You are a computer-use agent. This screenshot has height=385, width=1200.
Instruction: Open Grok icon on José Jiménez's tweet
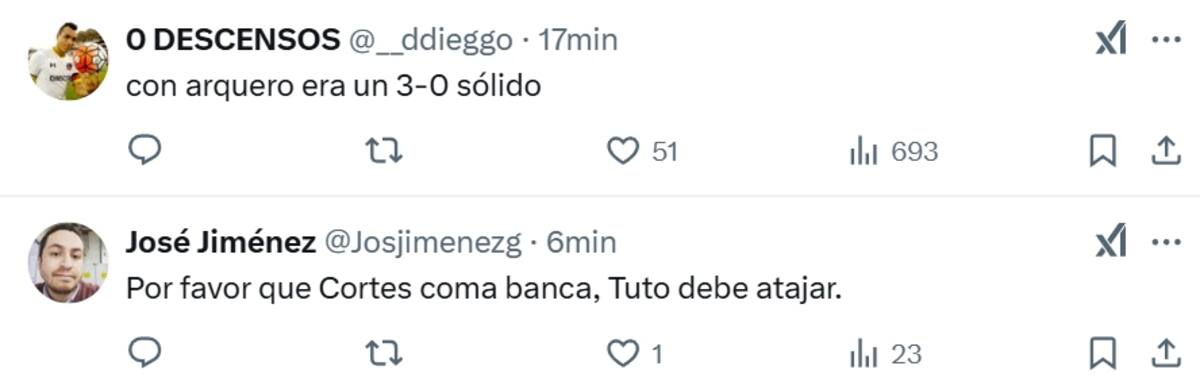tap(1111, 242)
